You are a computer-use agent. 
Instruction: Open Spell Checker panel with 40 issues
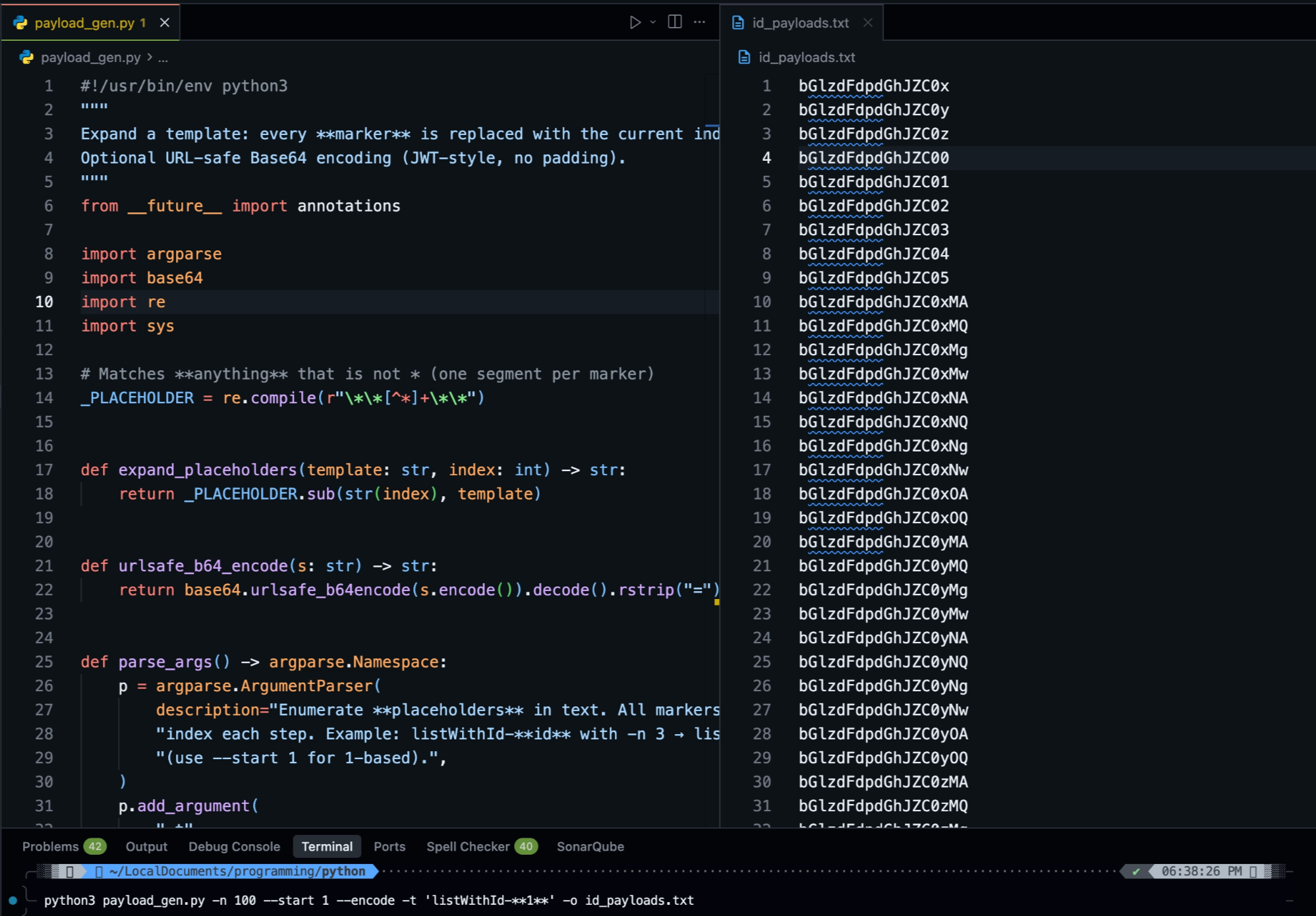click(482, 846)
